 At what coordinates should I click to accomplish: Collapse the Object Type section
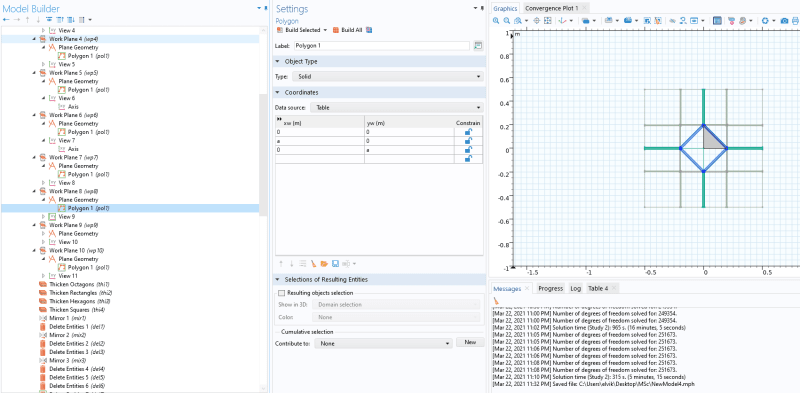278,61
